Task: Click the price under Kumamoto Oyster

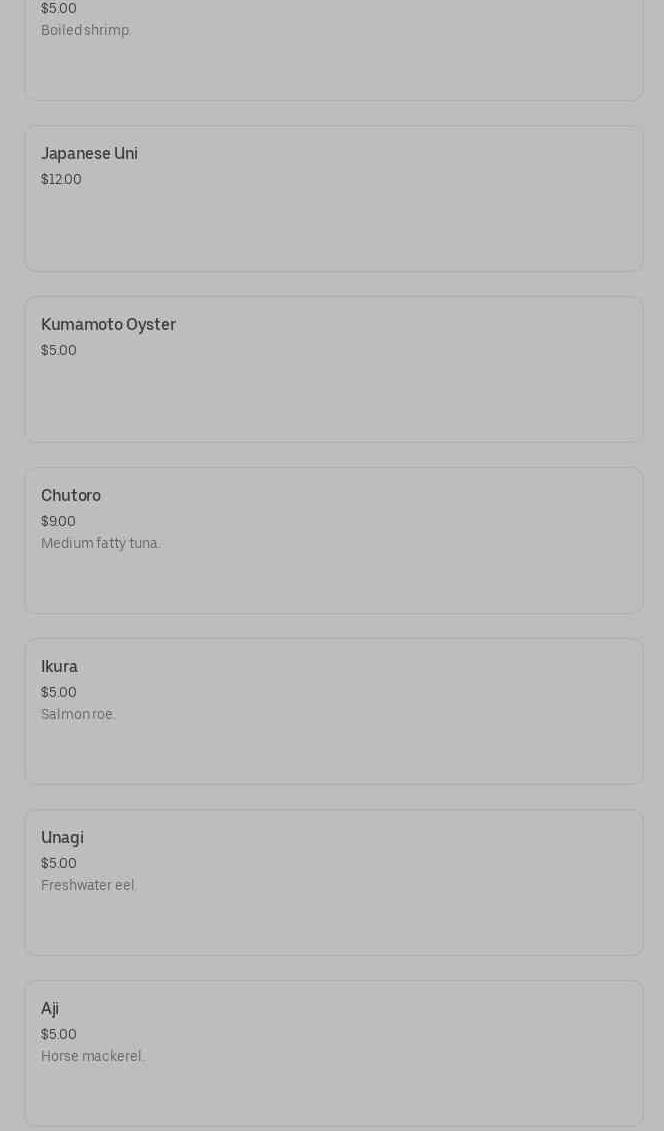Action: pos(59,350)
